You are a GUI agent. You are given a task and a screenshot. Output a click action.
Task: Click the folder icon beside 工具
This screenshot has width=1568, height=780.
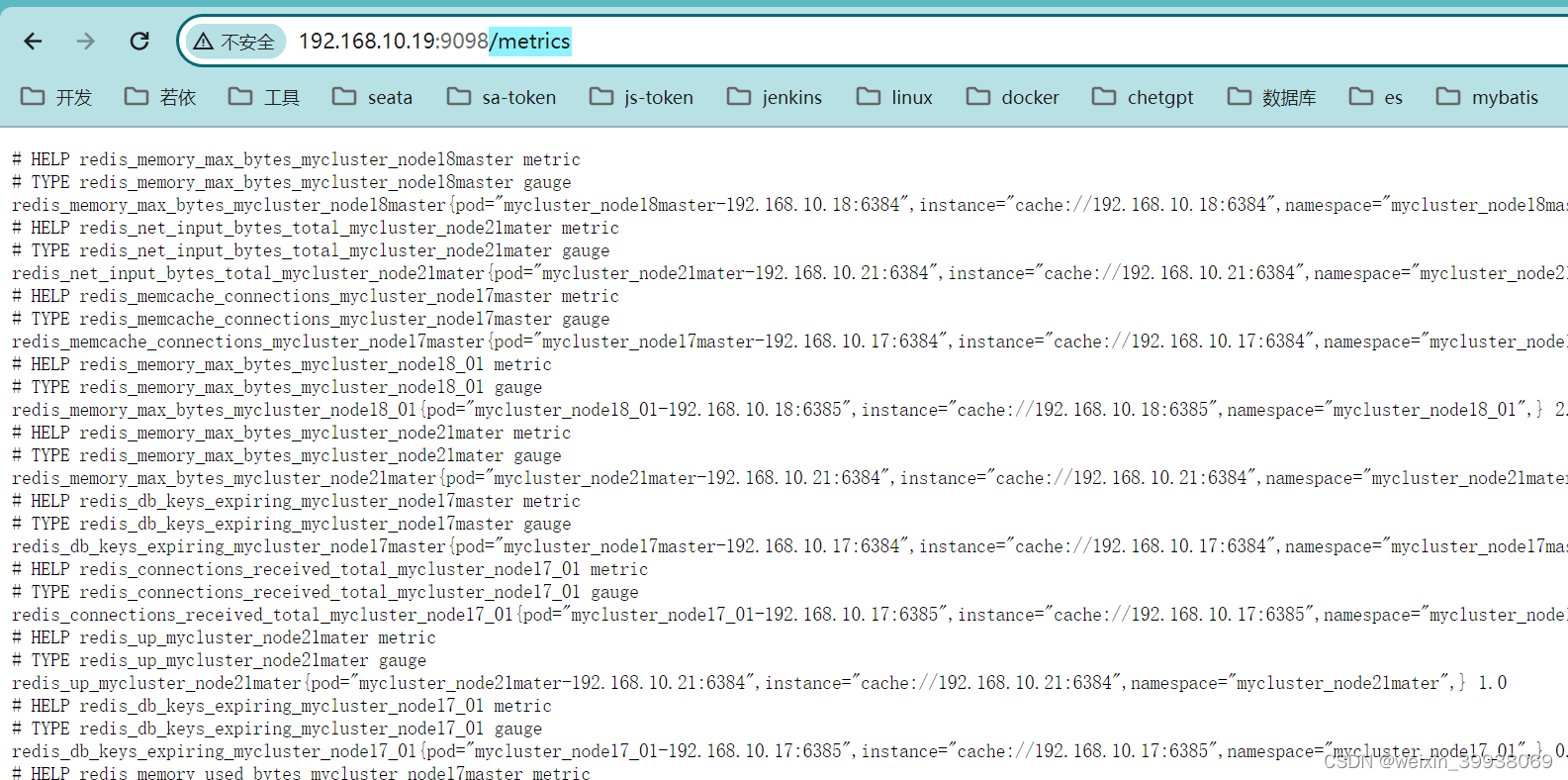tap(240, 96)
